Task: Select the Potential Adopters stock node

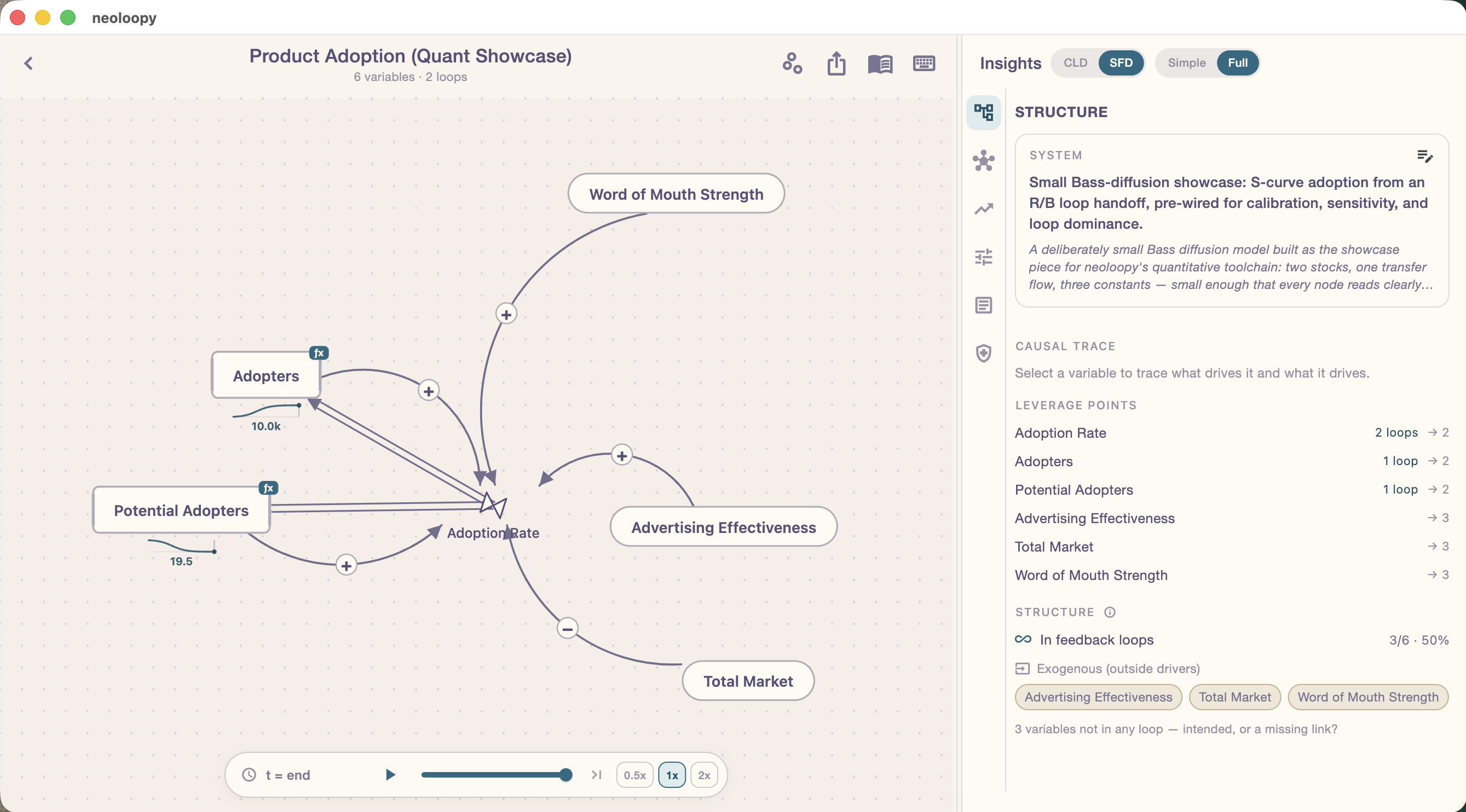Action: tap(181, 511)
